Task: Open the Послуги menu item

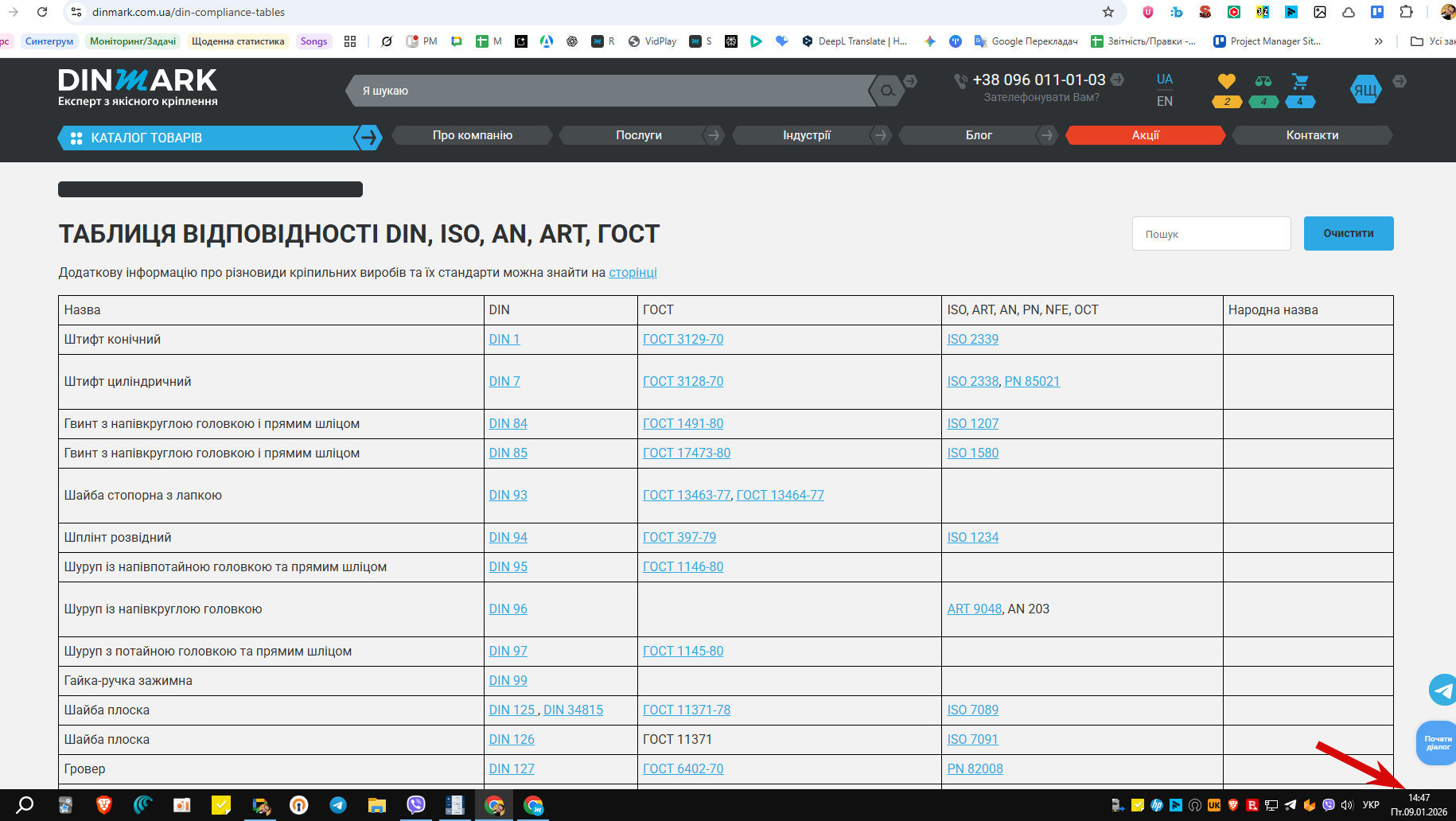Action: tap(639, 135)
